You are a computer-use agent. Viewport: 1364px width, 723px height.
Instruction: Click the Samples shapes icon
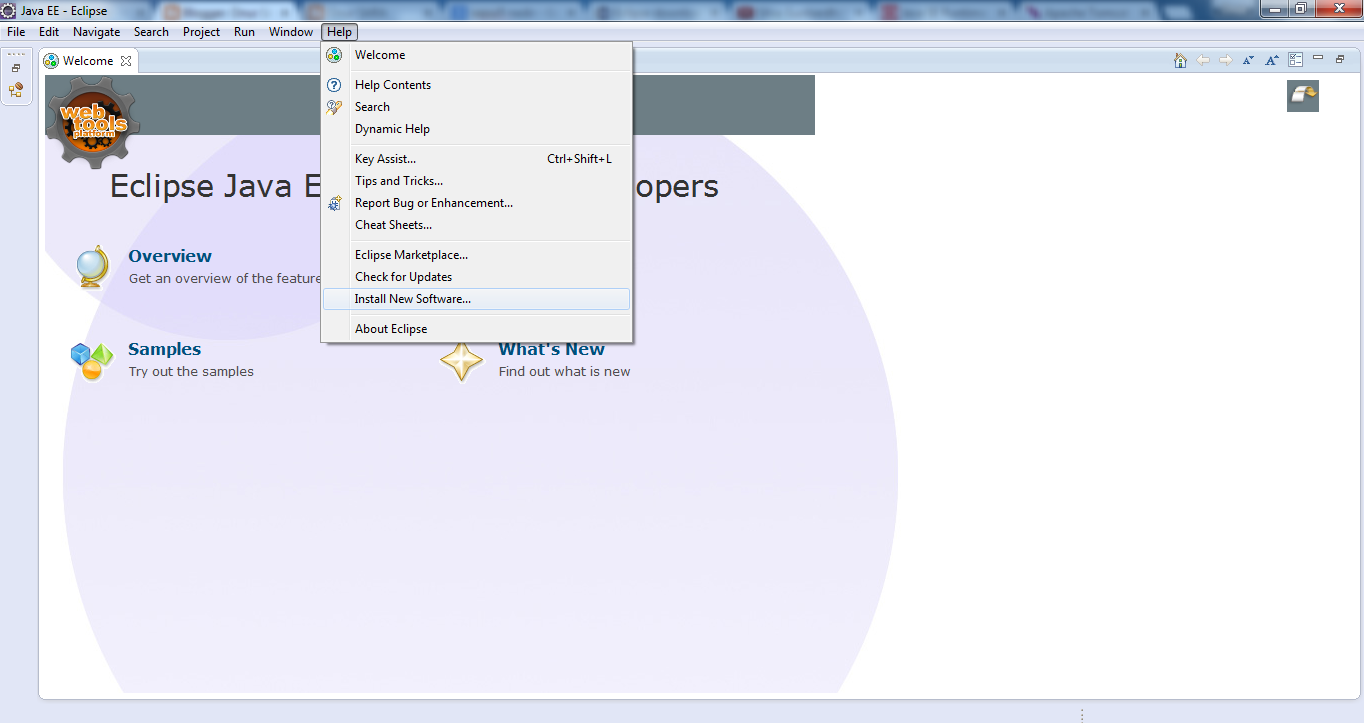click(x=92, y=361)
